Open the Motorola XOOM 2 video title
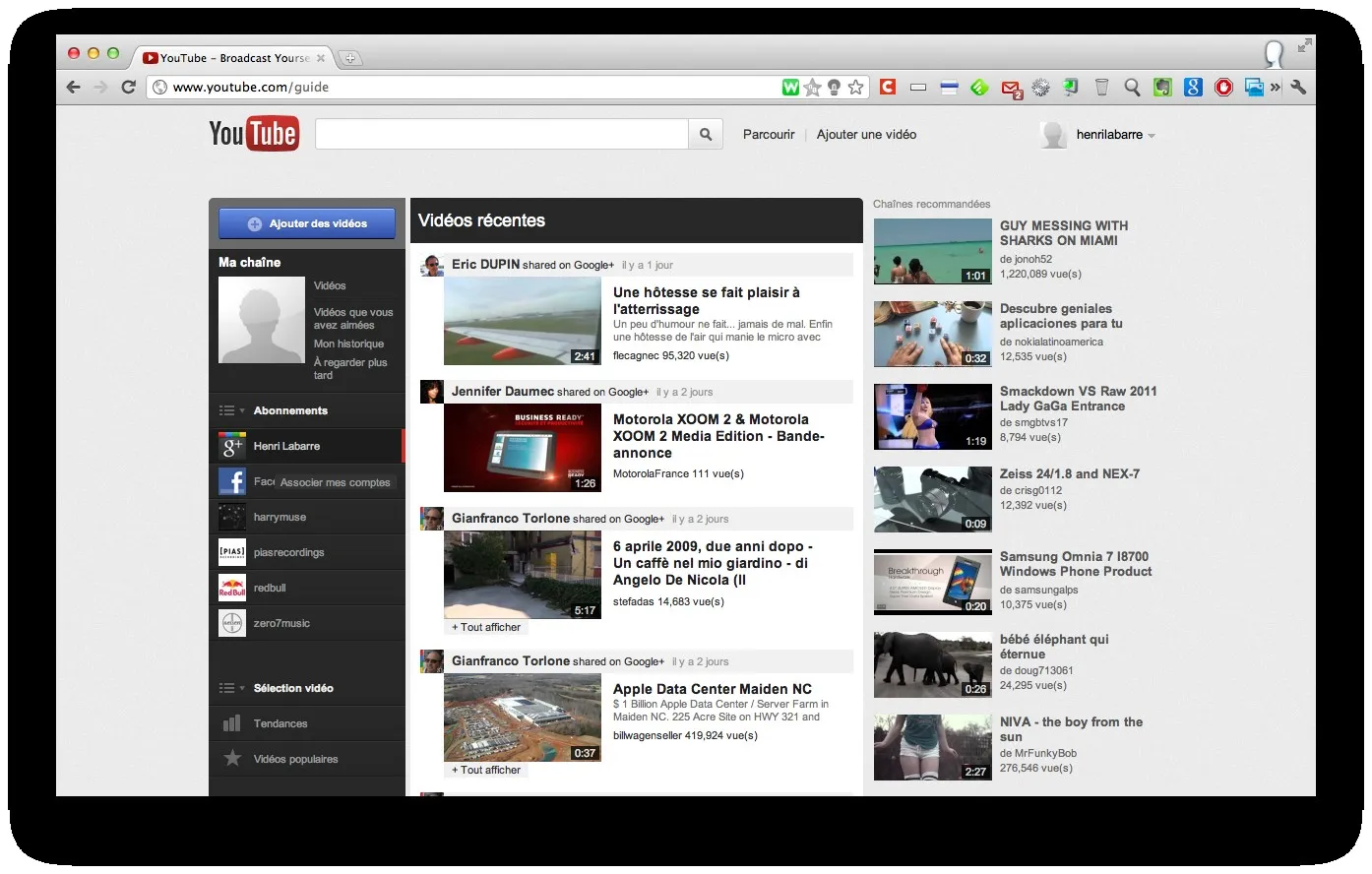This screenshot has height=874, width=1372. [718, 436]
